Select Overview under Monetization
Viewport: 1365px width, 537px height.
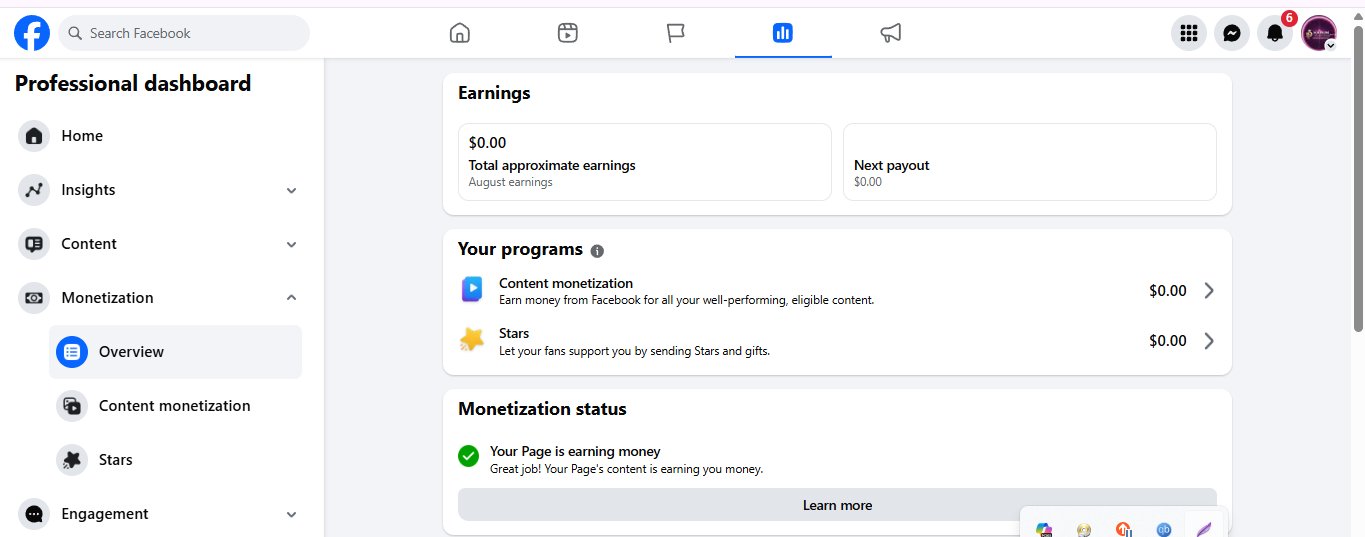click(175, 352)
